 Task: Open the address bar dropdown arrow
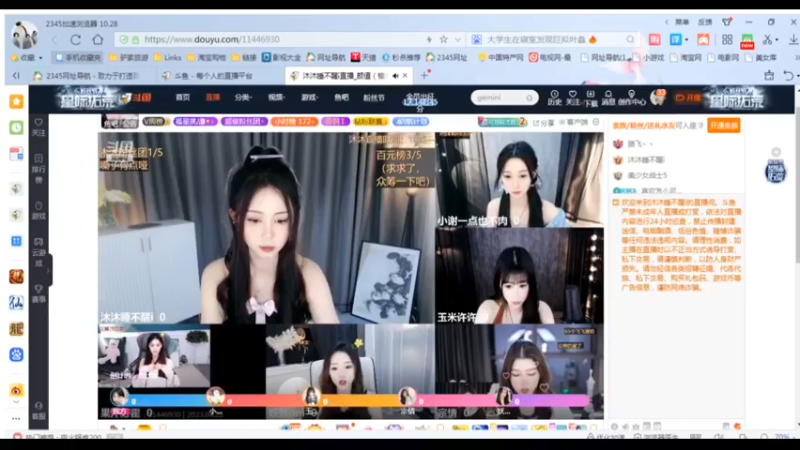458,39
